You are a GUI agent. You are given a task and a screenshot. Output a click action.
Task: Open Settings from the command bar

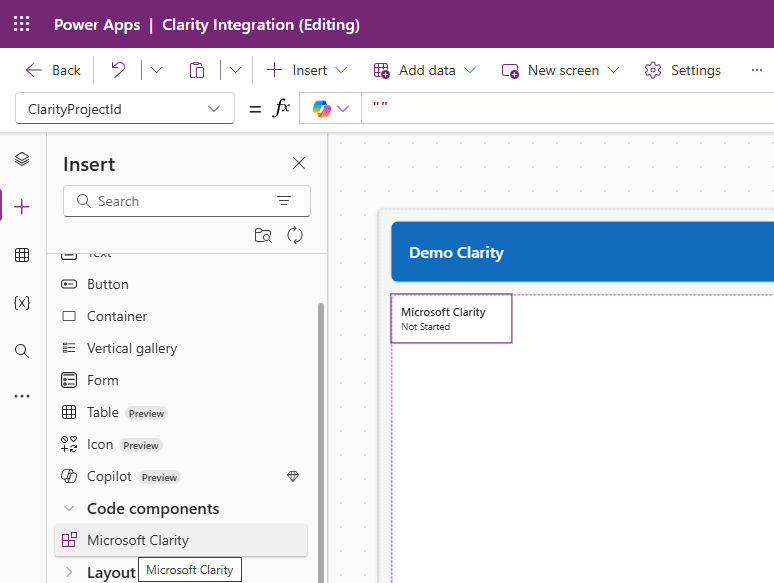pos(683,70)
